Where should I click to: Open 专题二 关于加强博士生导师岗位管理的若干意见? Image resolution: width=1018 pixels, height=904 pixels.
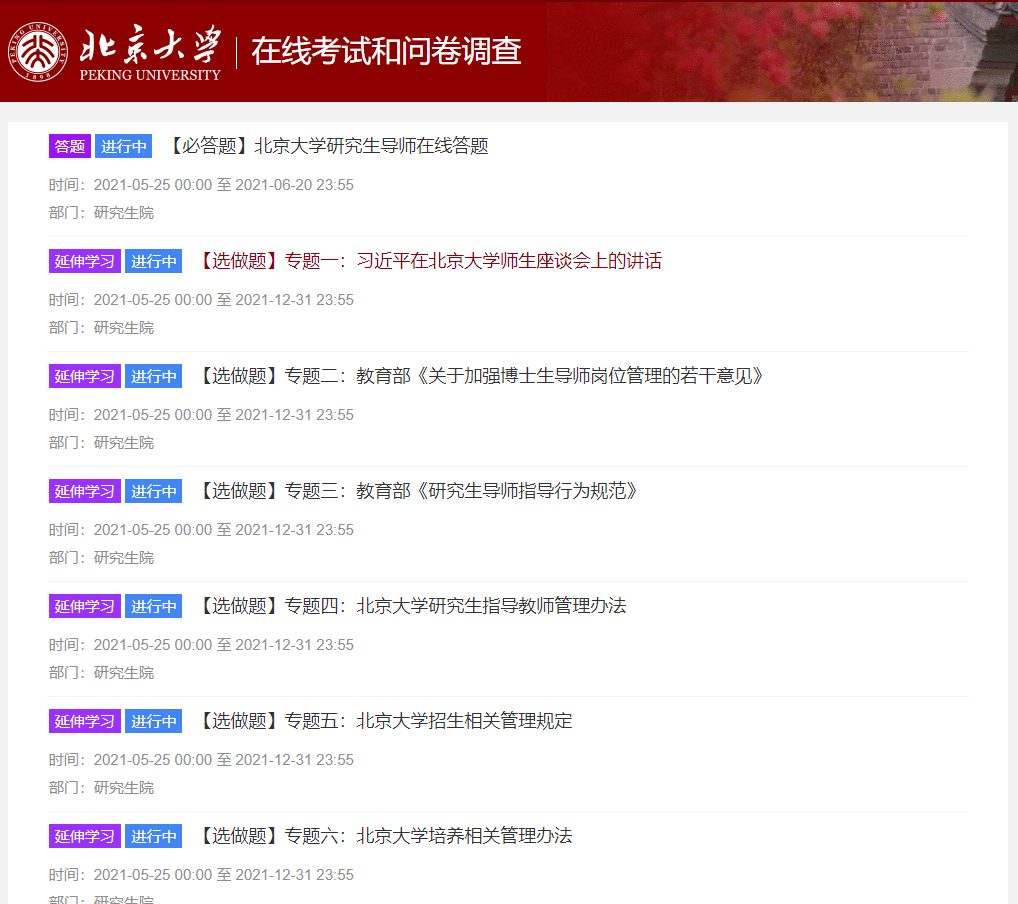click(x=481, y=376)
